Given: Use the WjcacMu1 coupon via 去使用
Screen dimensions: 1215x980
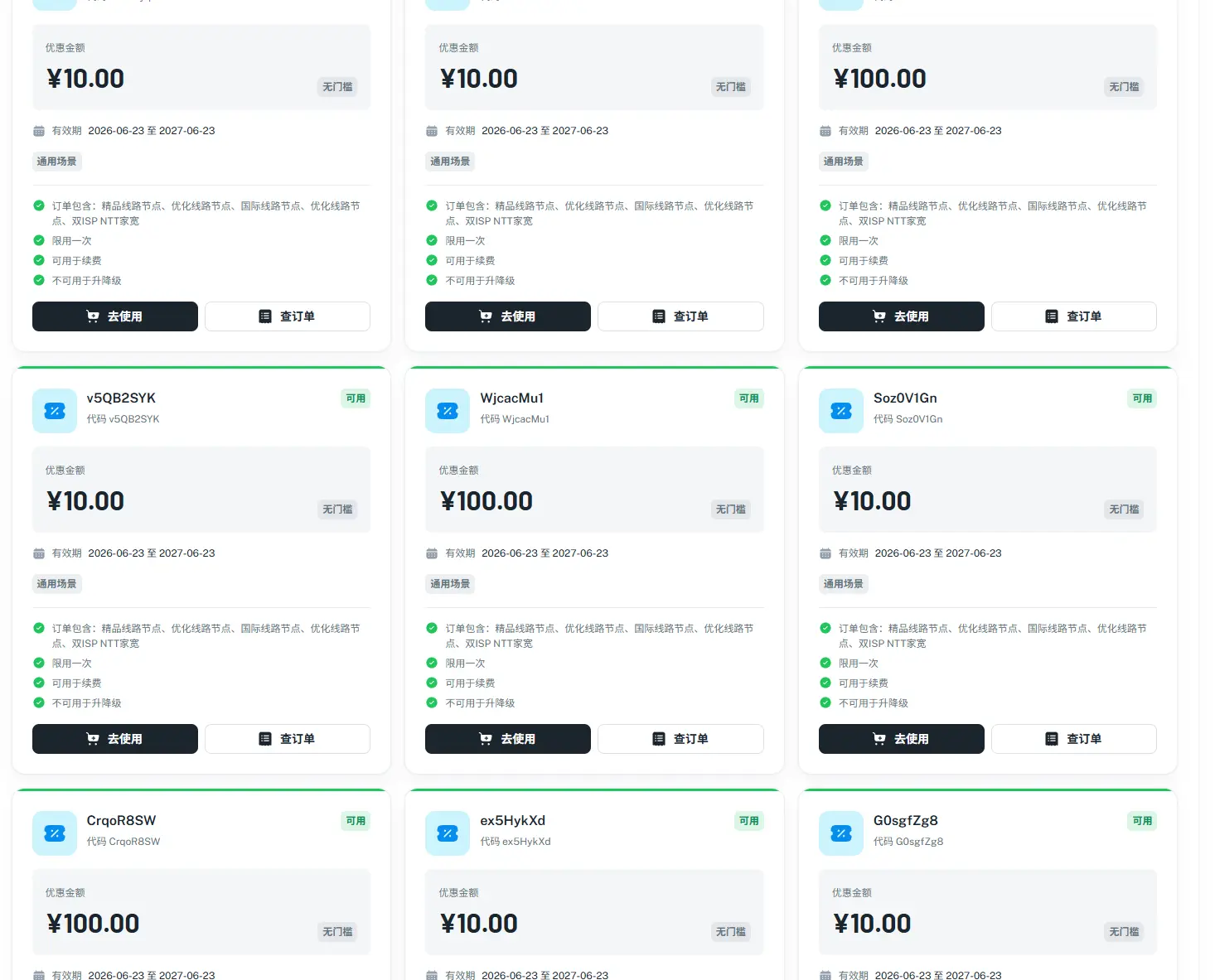Looking at the screenshot, I should coord(508,739).
